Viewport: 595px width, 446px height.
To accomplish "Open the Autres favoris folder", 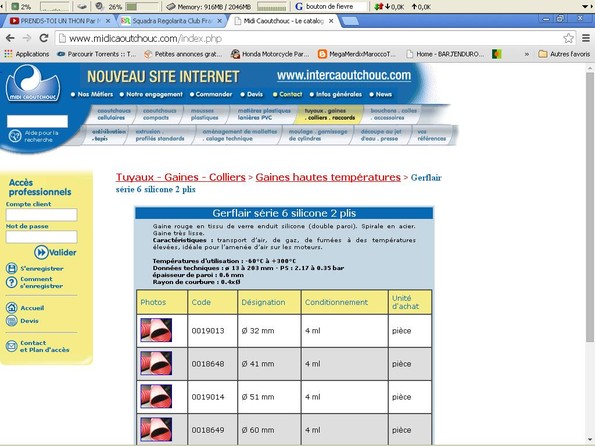I will [564, 54].
